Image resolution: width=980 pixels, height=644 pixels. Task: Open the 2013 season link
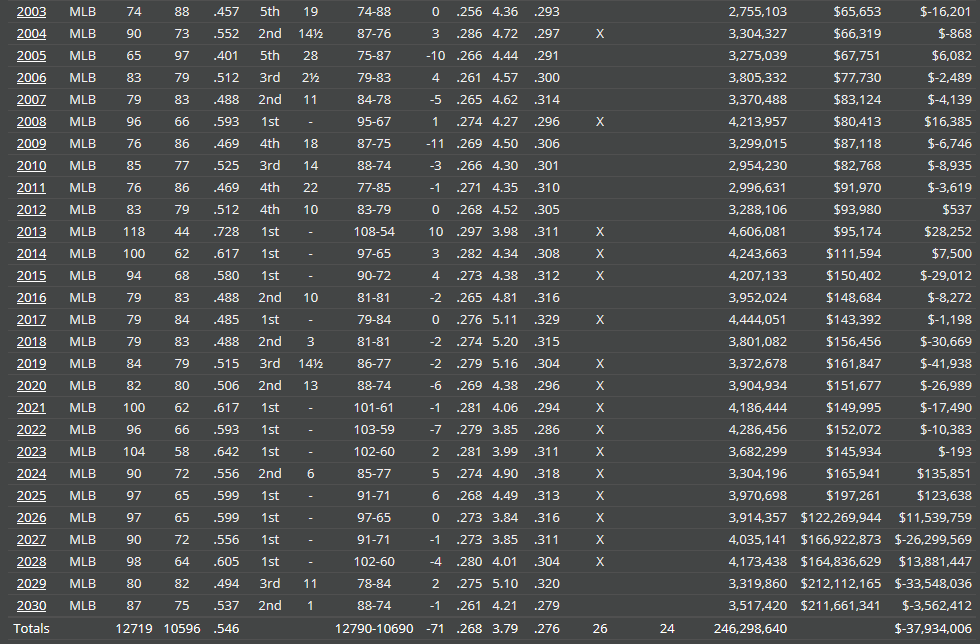(31, 231)
